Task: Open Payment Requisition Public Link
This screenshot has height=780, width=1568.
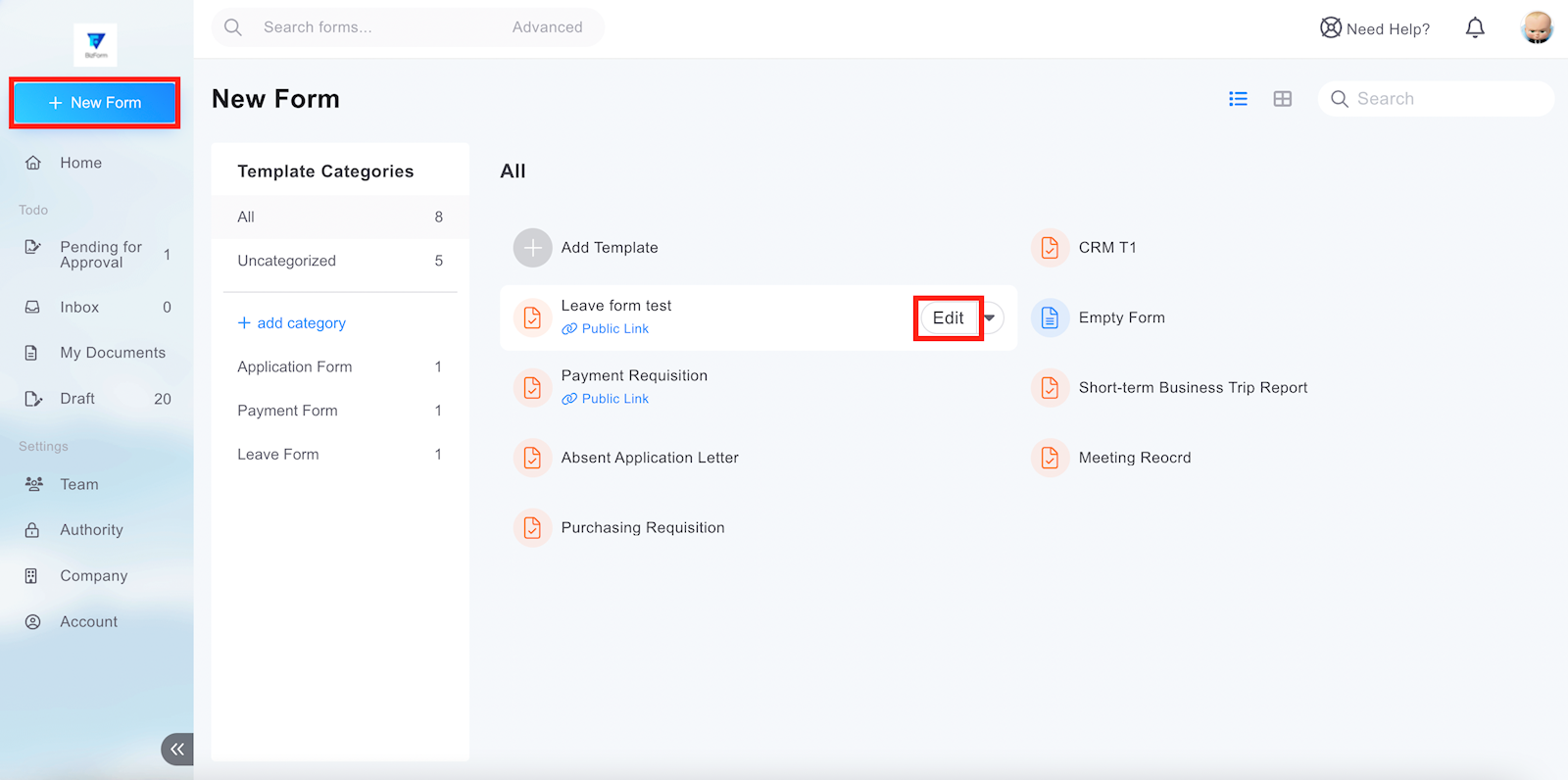Action: pos(614,399)
